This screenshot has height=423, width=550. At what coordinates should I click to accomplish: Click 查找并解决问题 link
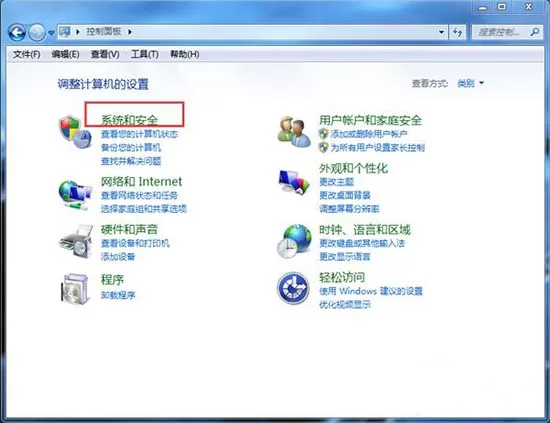131,161
